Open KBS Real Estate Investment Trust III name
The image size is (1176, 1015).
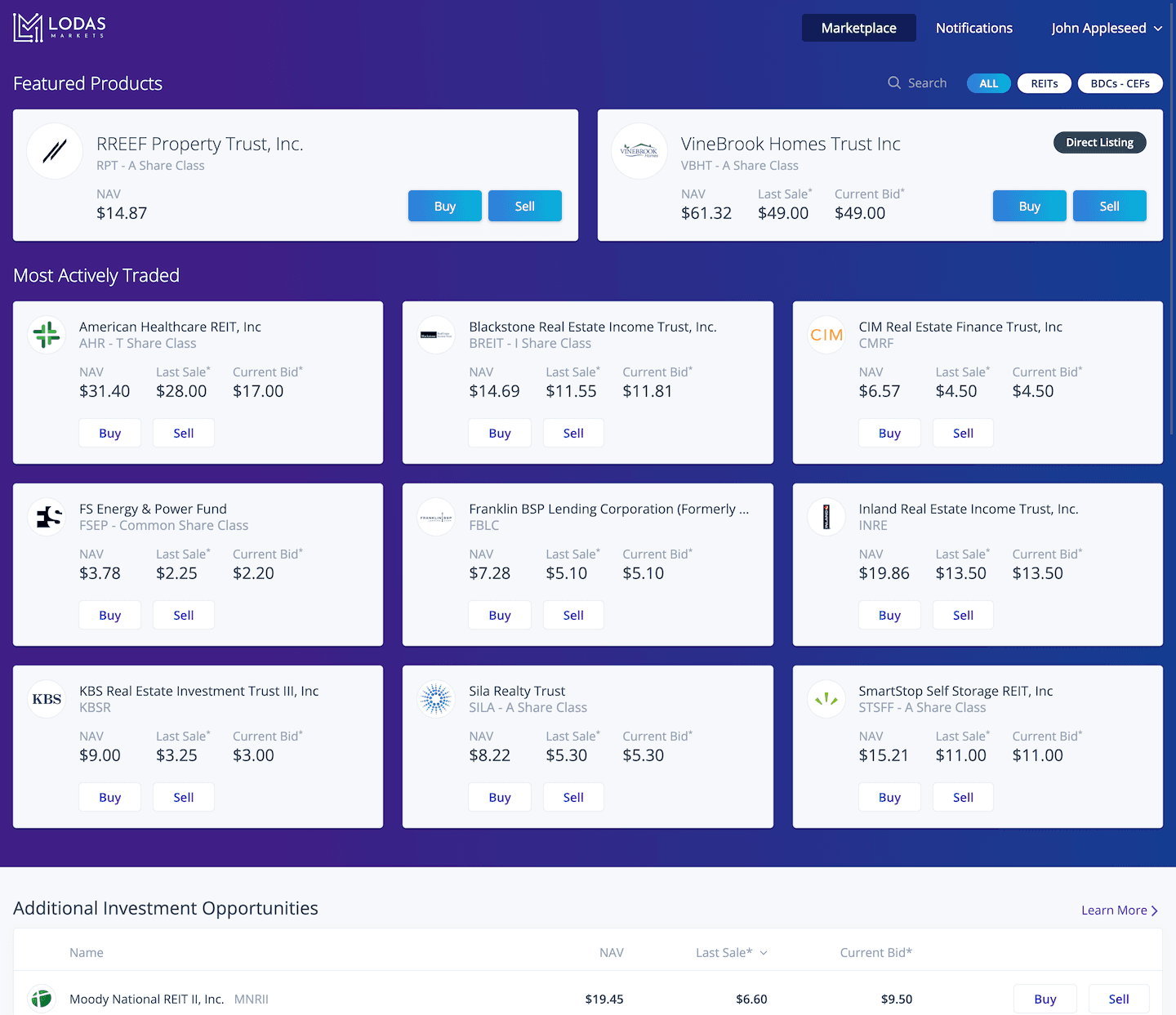[198, 691]
